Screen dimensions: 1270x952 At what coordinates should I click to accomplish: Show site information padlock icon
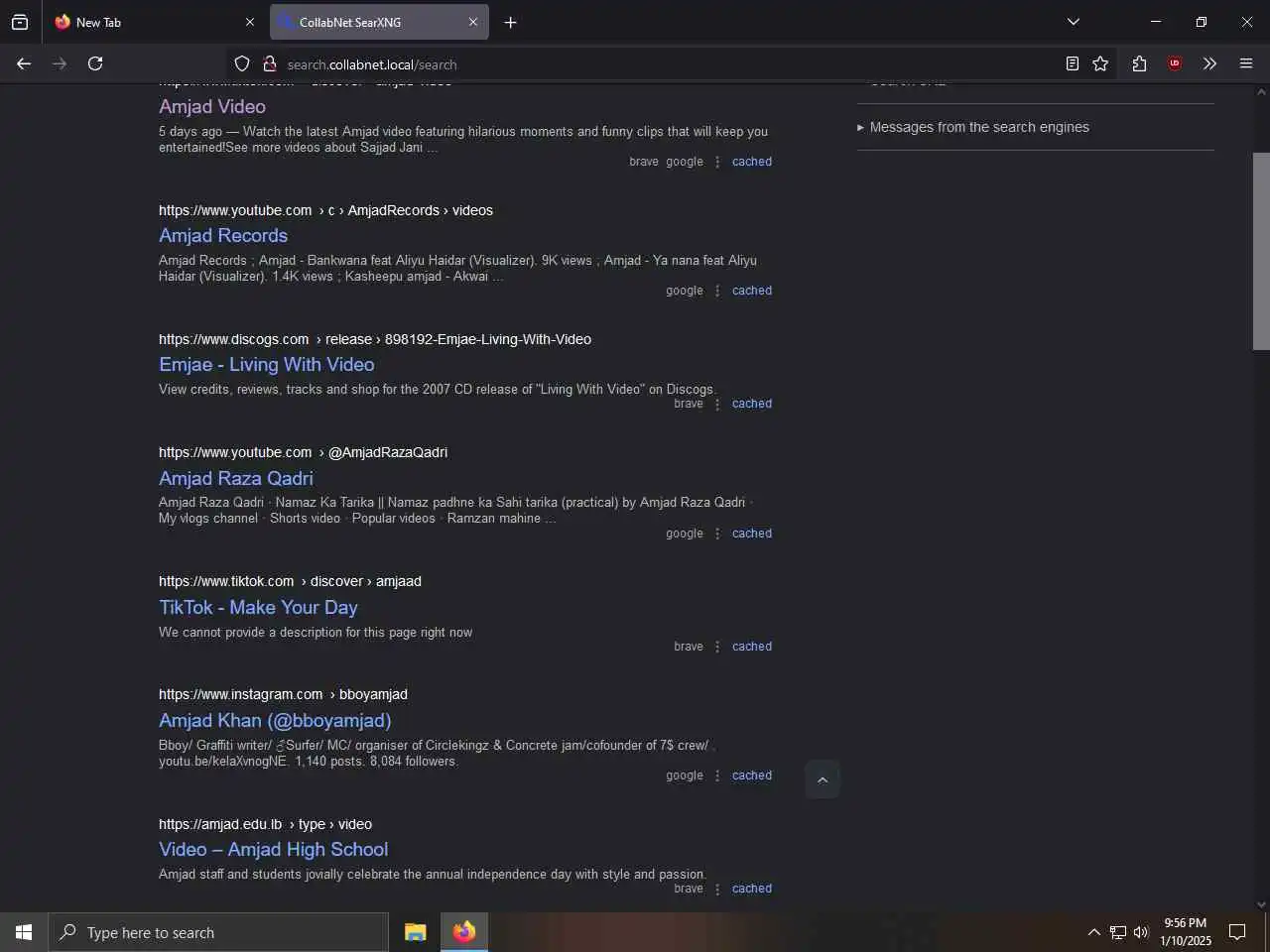pyautogui.click(x=269, y=63)
